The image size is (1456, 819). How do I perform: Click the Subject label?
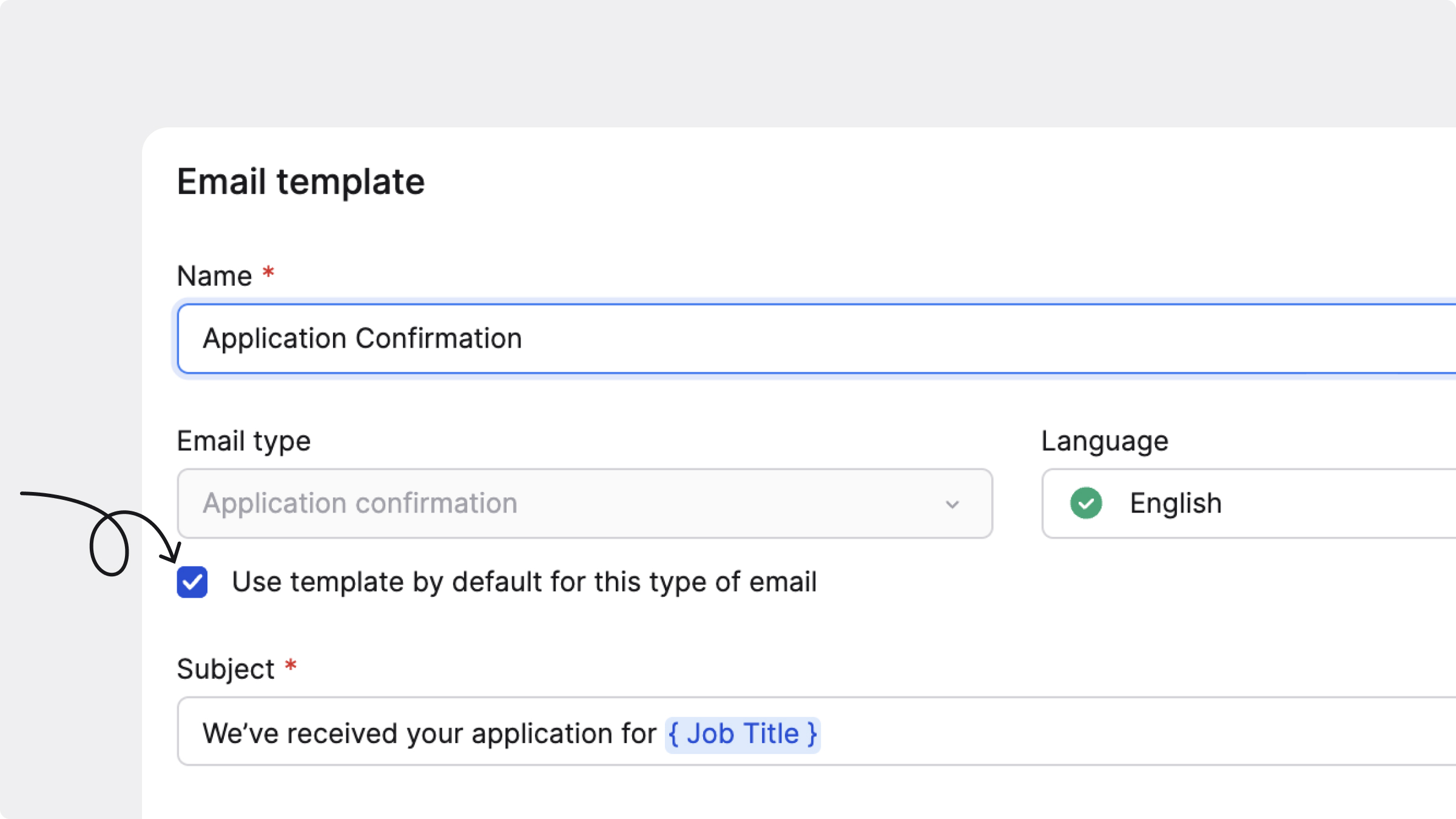(226, 669)
